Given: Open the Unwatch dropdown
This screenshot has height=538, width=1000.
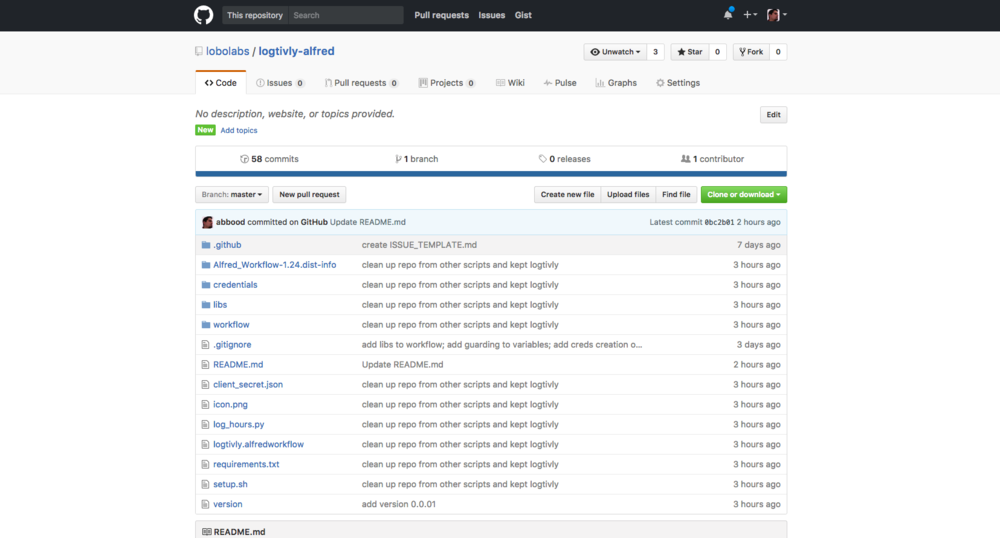Looking at the screenshot, I should click(615, 52).
